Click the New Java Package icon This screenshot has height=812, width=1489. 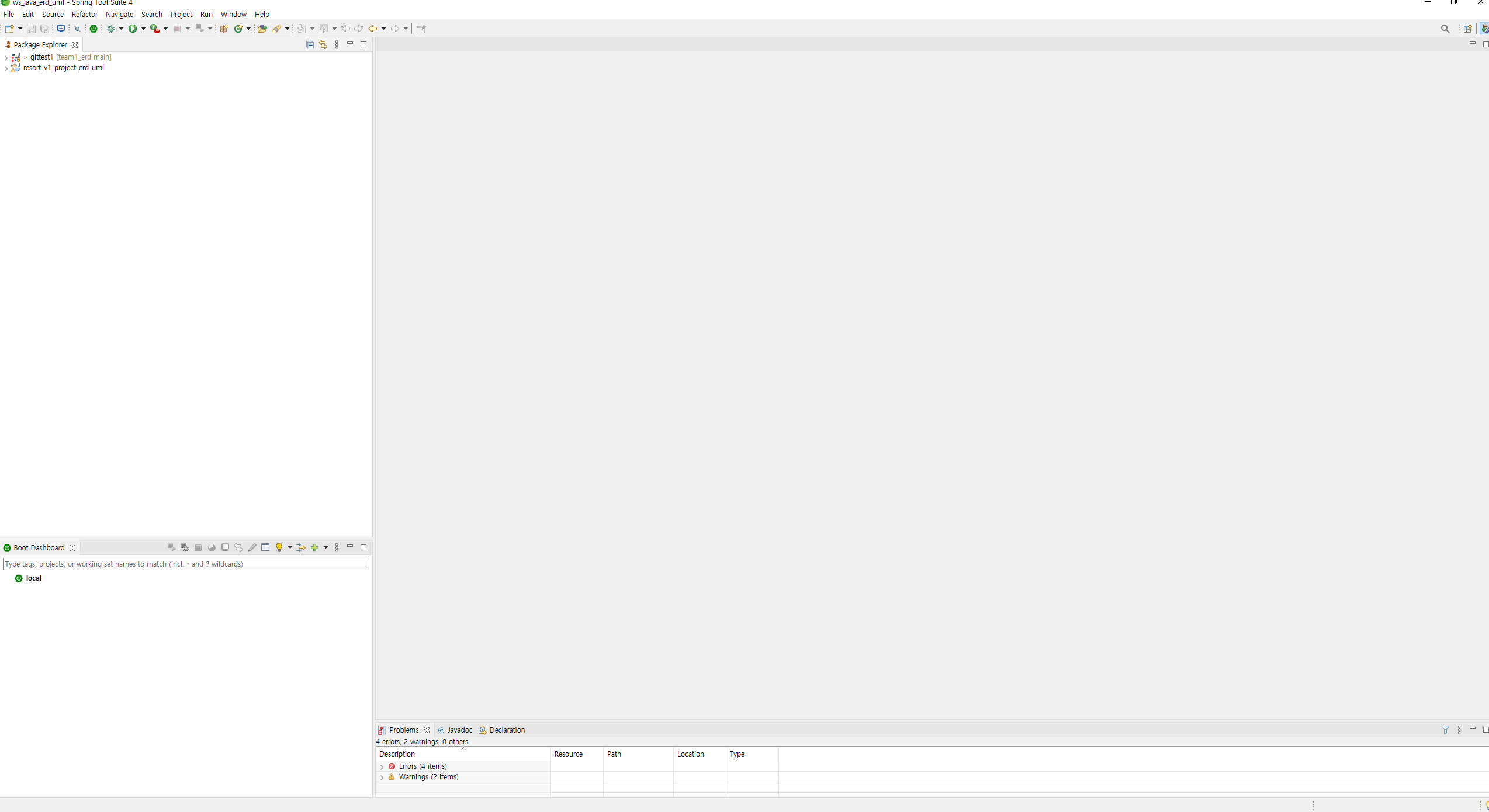(224, 29)
